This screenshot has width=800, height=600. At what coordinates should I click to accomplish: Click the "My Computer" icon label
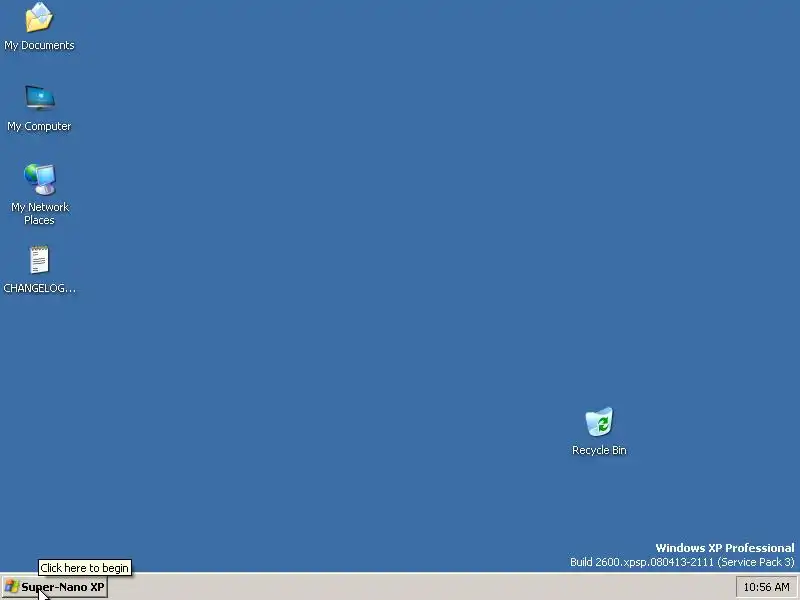tap(39, 126)
